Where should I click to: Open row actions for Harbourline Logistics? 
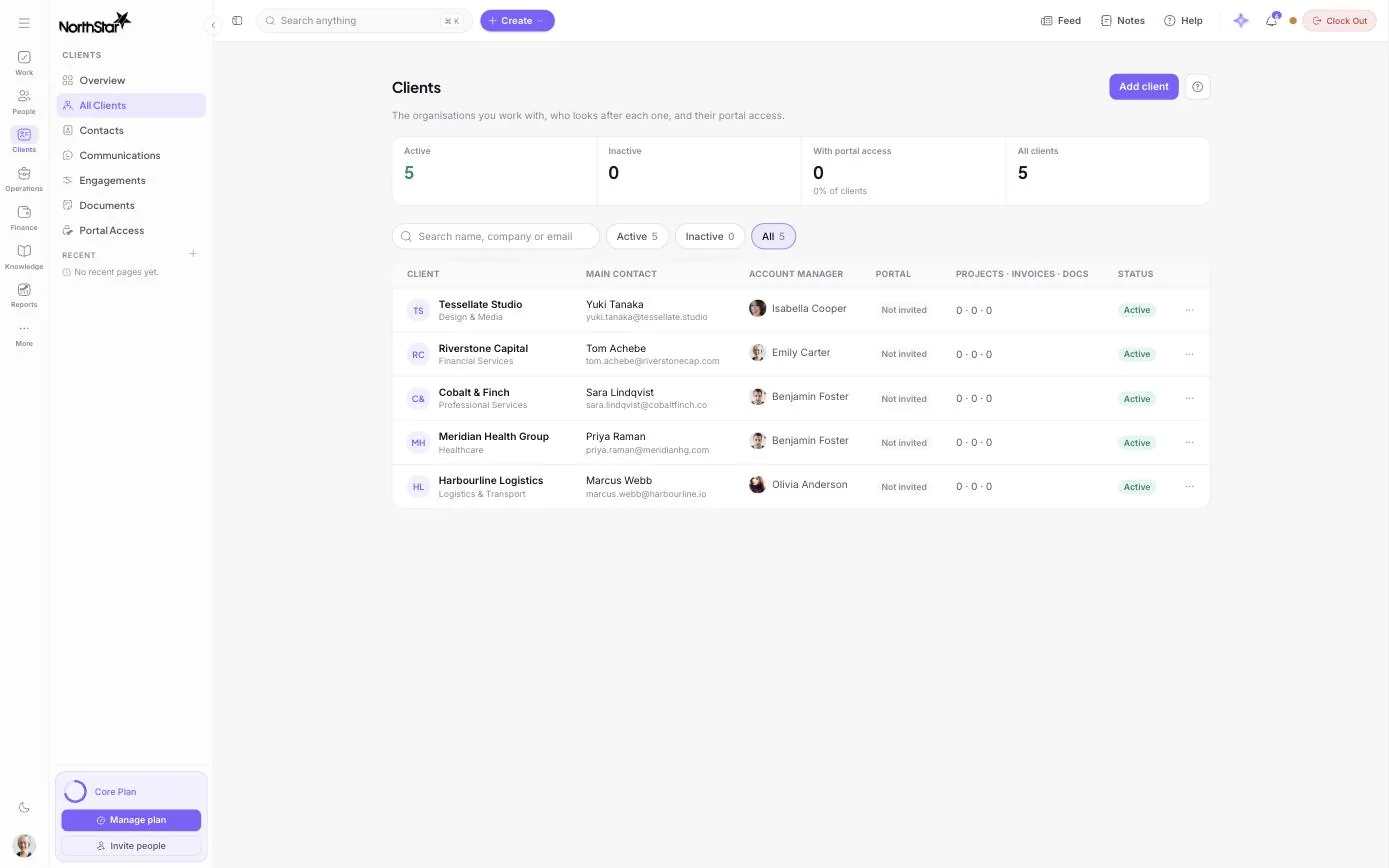pyautogui.click(x=1189, y=486)
